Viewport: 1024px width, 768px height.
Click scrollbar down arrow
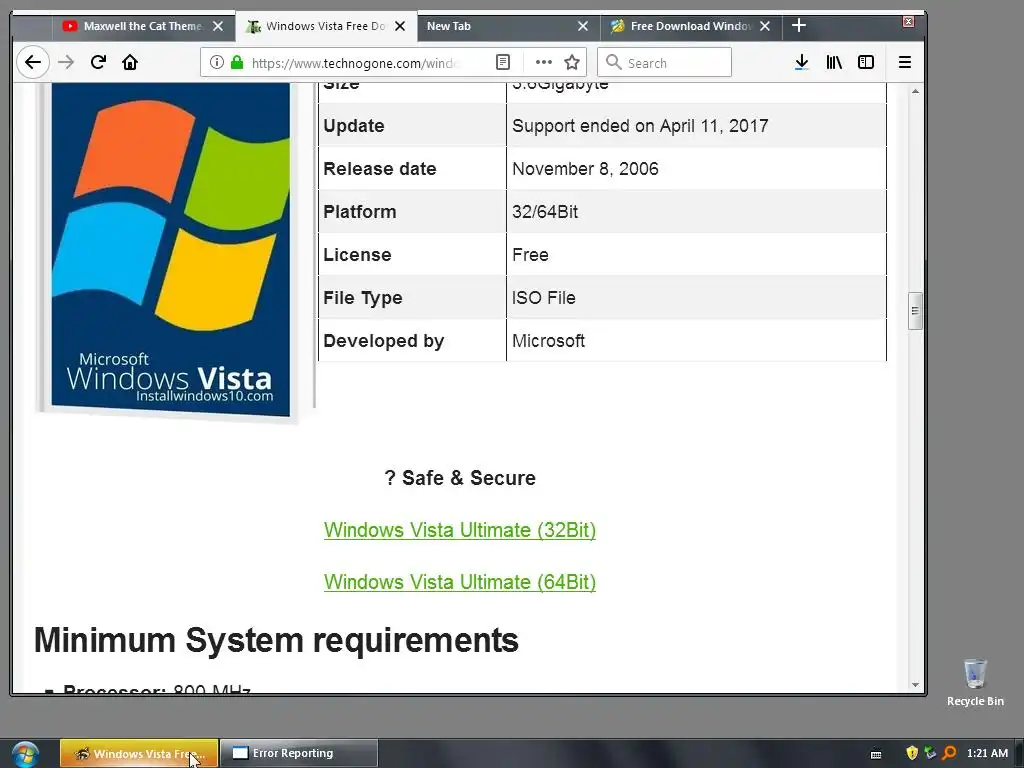[x=915, y=685]
